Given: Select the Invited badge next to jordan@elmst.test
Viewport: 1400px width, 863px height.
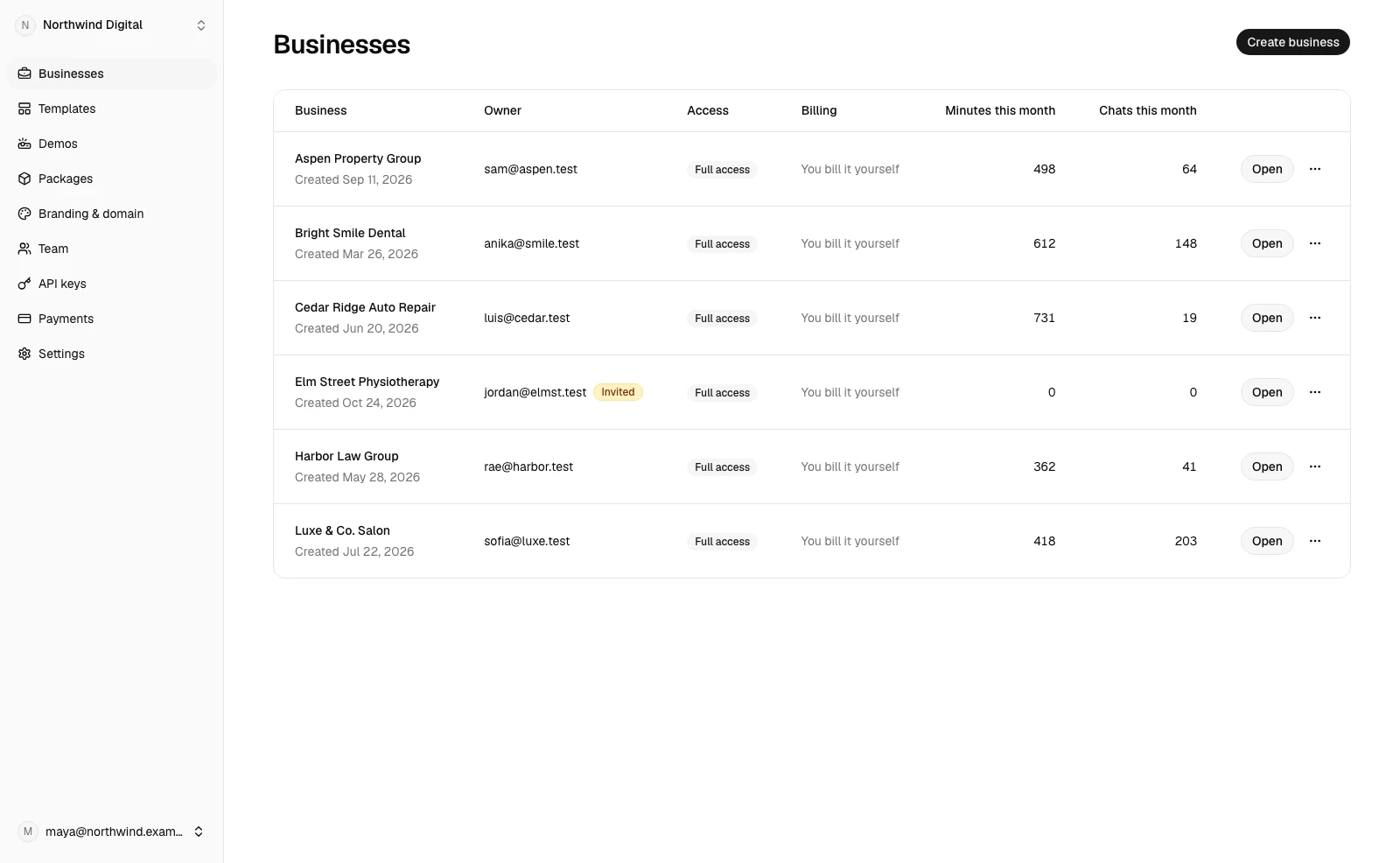Looking at the screenshot, I should click(x=618, y=392).
